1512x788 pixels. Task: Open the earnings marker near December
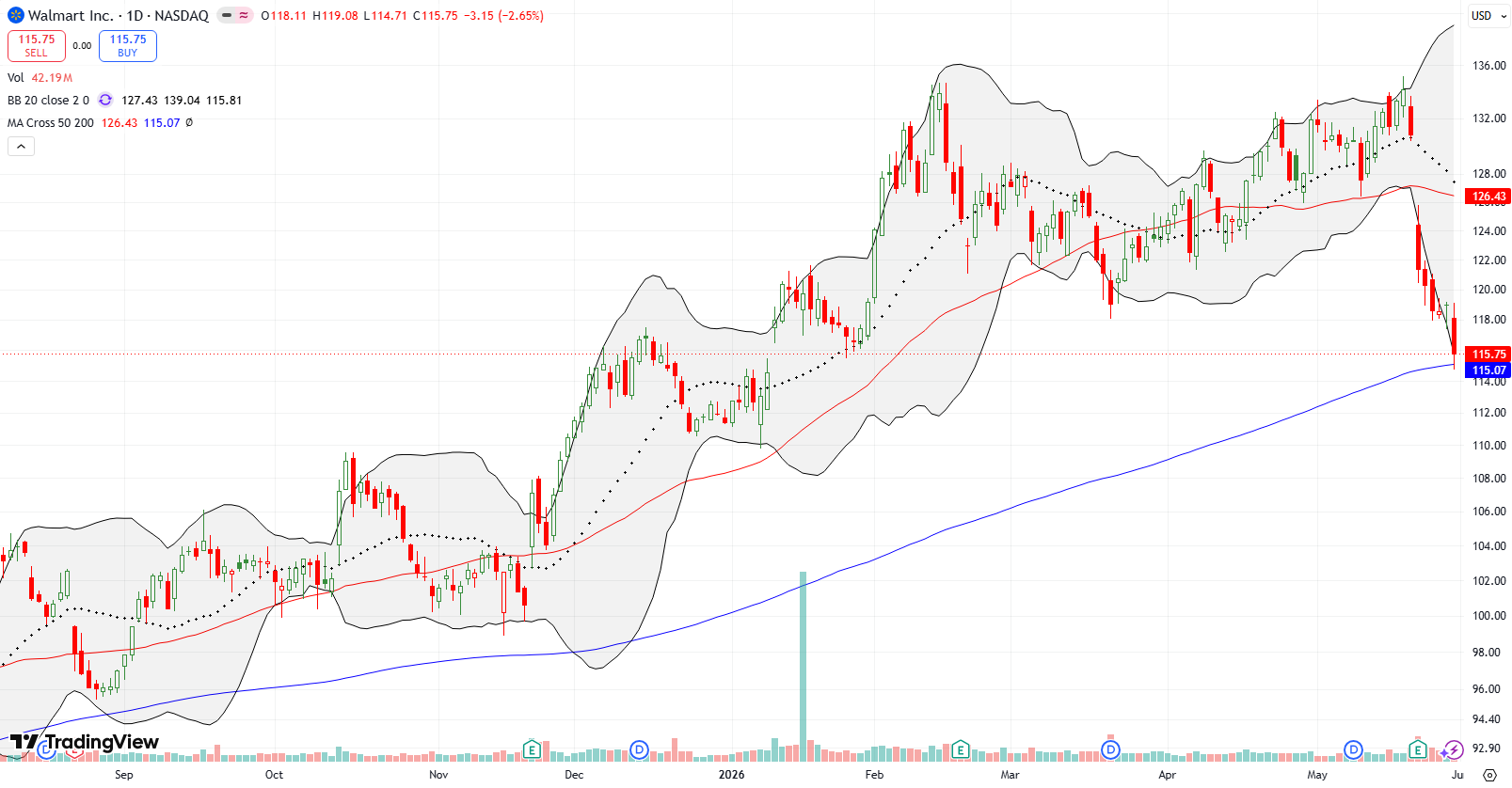[532, 749]
